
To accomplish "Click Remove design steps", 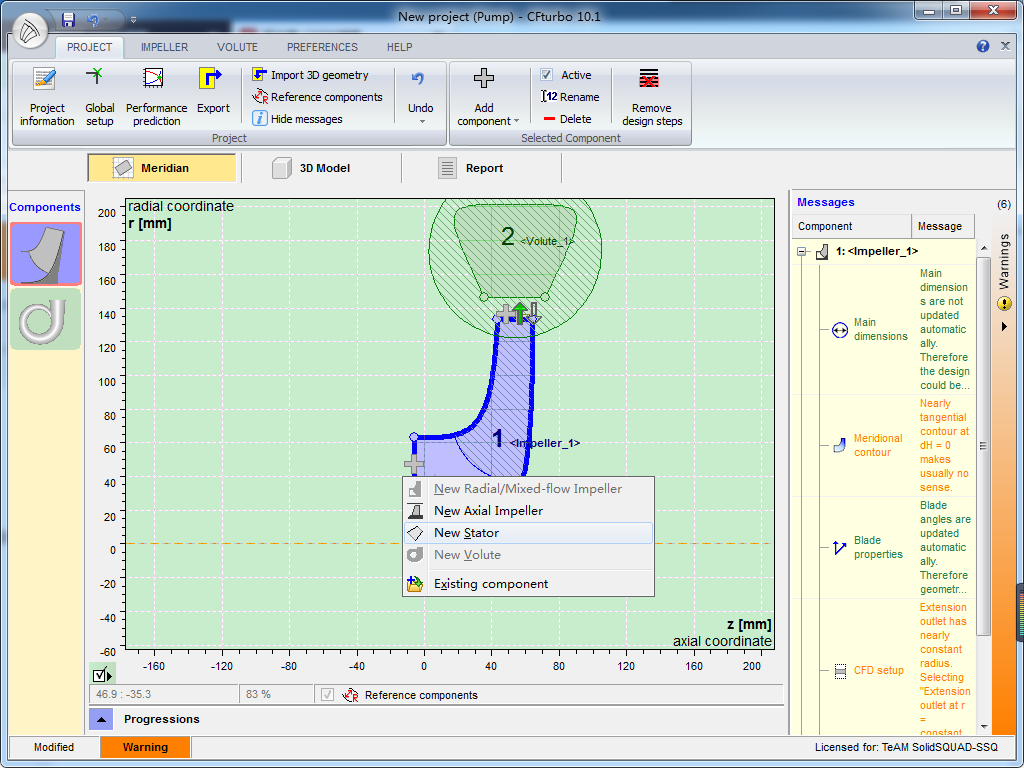I will [651, 97].
